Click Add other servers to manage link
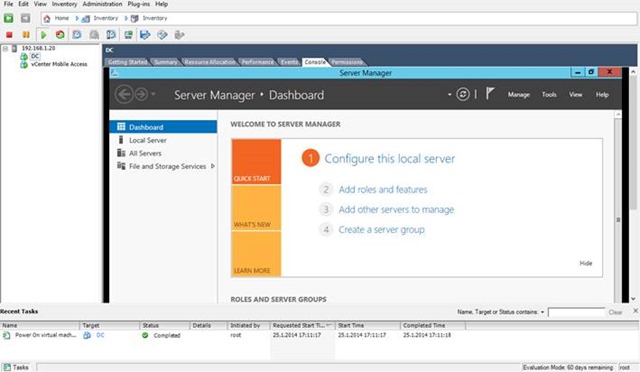This screenshot has width=640, height=372. [396, 209]
